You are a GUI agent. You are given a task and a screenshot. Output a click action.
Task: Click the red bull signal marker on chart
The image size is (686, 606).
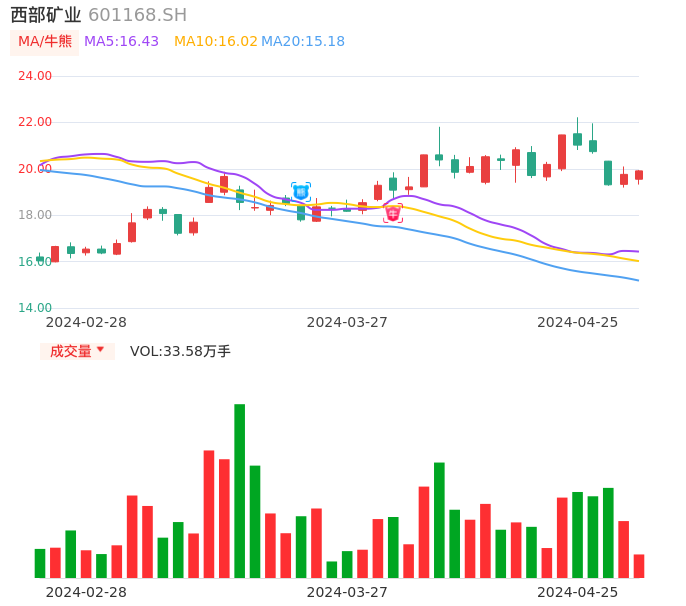(393, 213)
